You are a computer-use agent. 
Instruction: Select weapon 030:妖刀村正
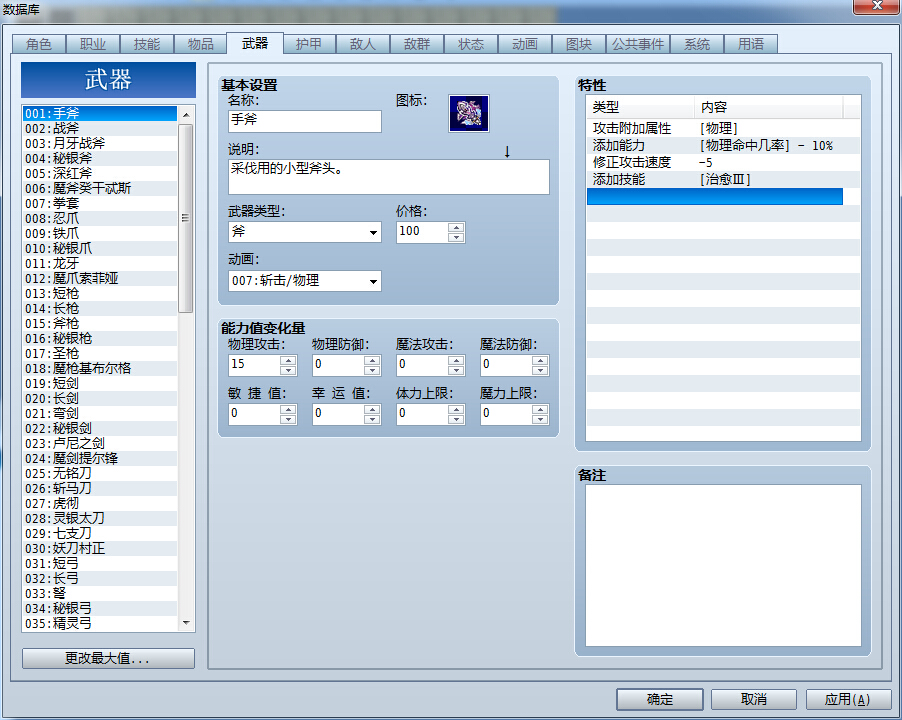click(x=100, y=548)
